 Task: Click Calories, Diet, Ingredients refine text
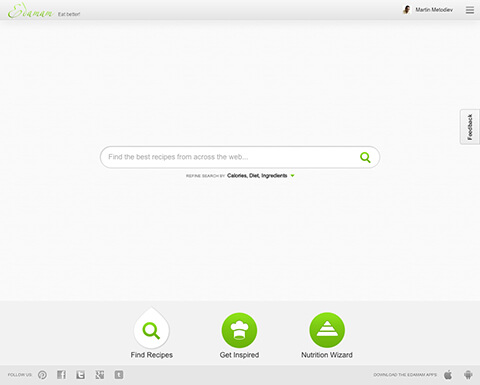coord(257,175)
